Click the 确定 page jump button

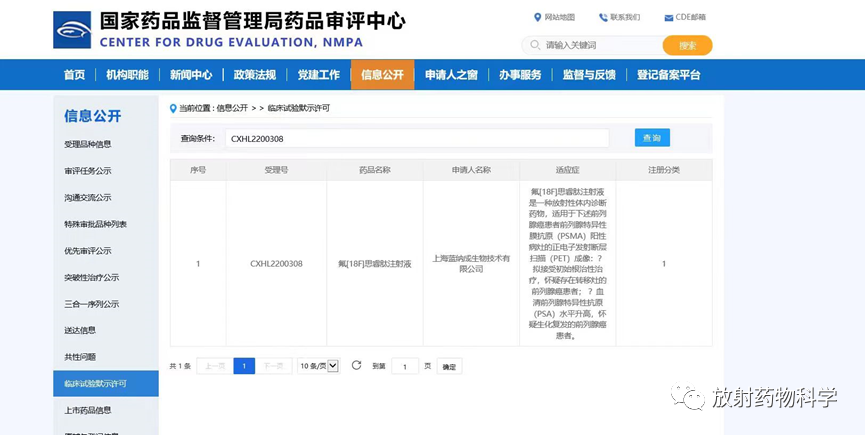pos(449,367)
